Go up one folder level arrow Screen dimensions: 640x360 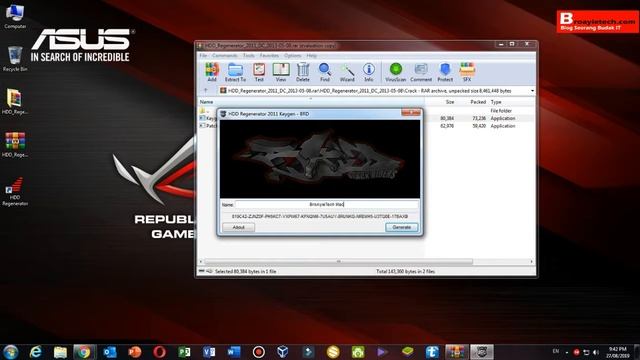point(206,90)
